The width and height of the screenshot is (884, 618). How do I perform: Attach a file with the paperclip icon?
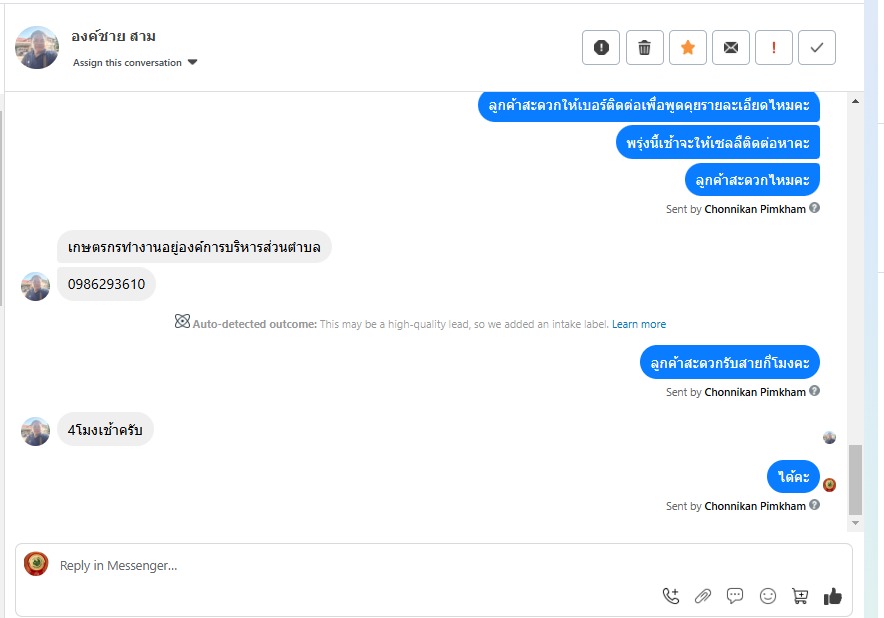pos(703,596)
